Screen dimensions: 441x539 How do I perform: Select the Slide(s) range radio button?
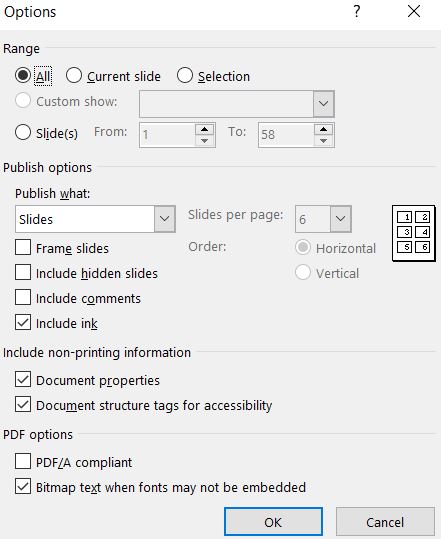(23, 132)
